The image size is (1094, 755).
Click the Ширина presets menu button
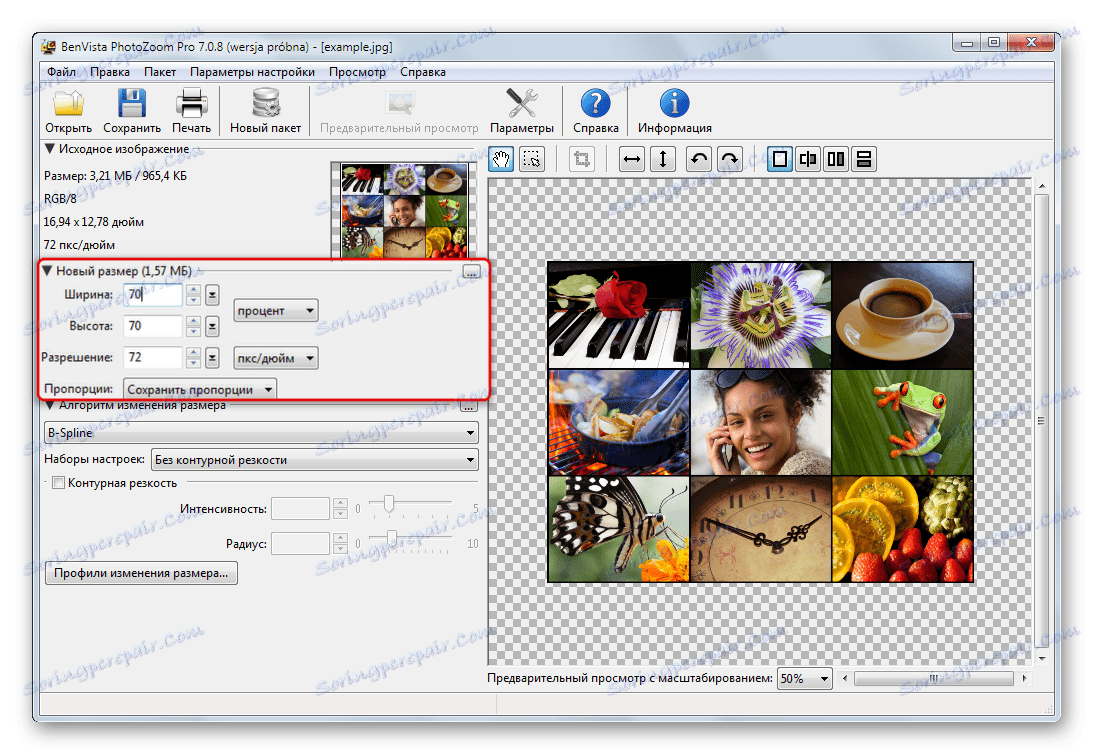click(x=212, y=294)
